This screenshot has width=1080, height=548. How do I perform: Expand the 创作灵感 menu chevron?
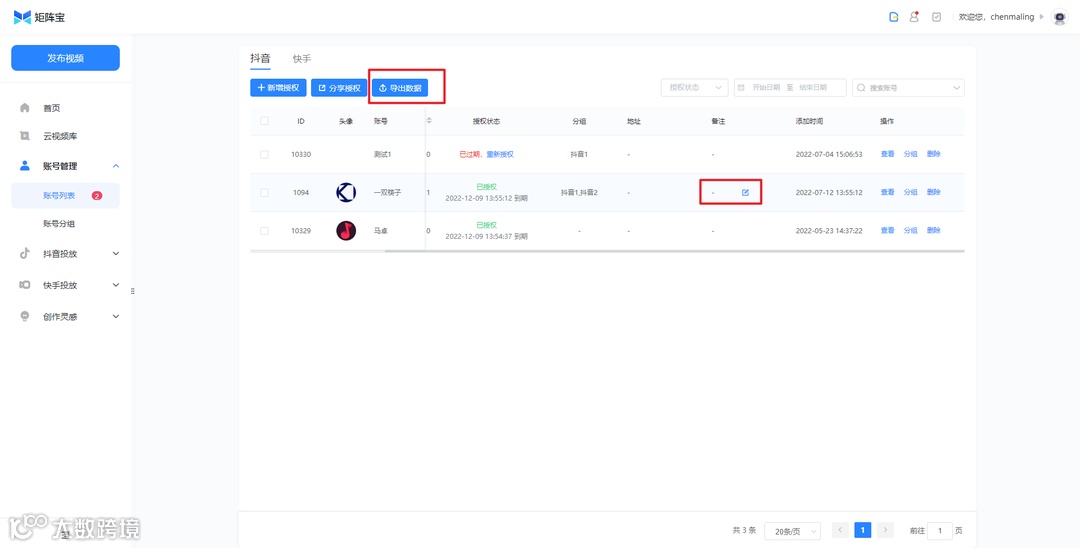[x=116, y=317]
